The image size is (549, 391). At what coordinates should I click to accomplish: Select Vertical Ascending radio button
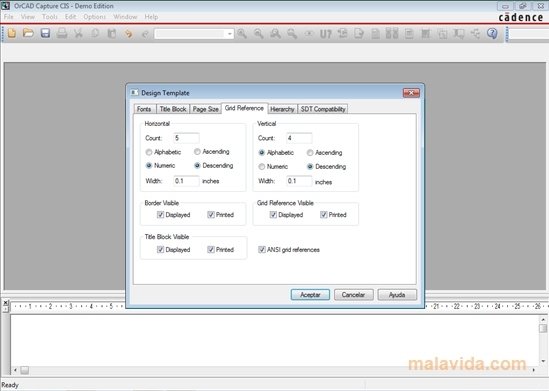point(310,153)
